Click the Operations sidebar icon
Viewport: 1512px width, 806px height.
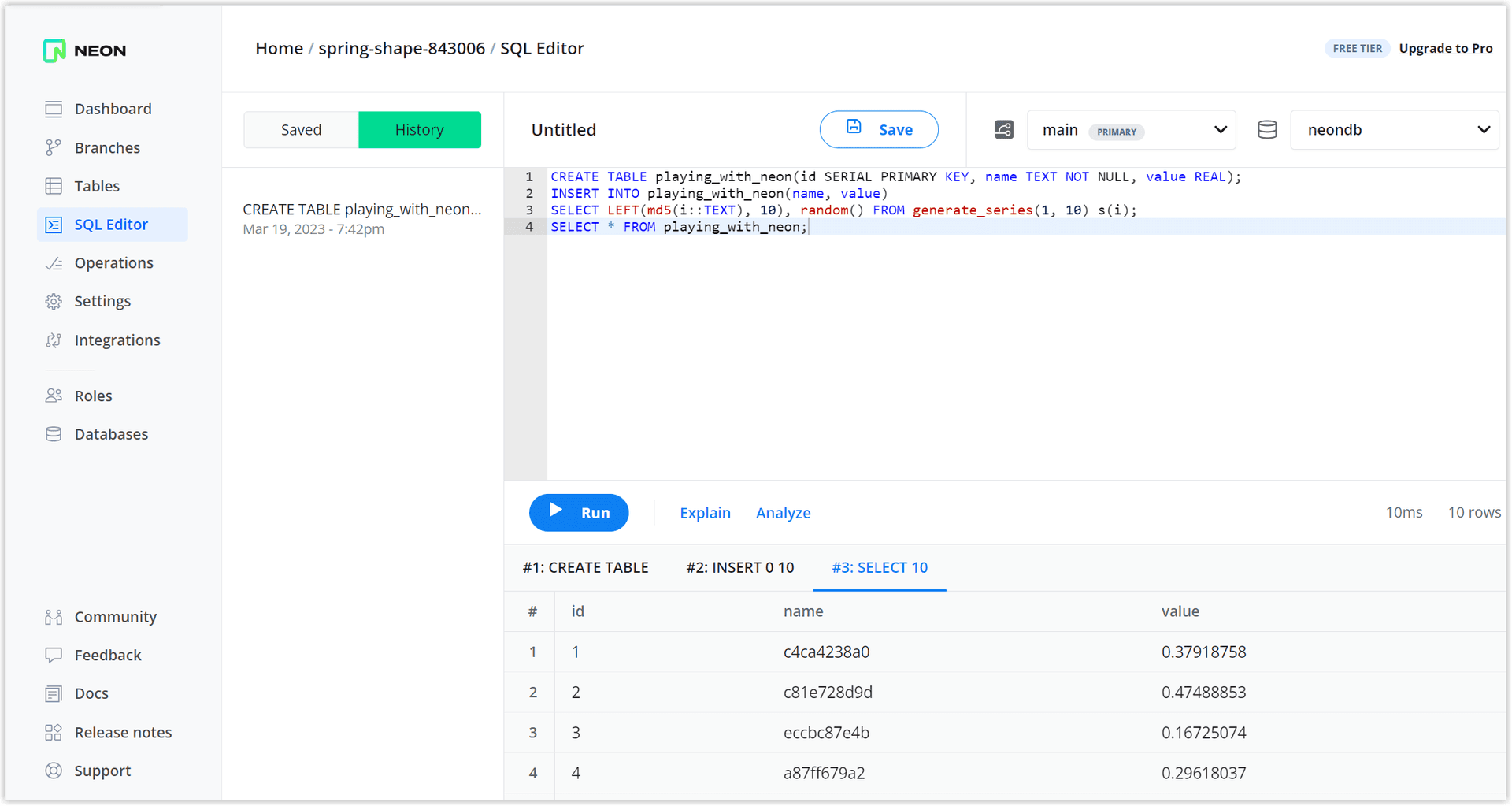(x=54, y=263)
